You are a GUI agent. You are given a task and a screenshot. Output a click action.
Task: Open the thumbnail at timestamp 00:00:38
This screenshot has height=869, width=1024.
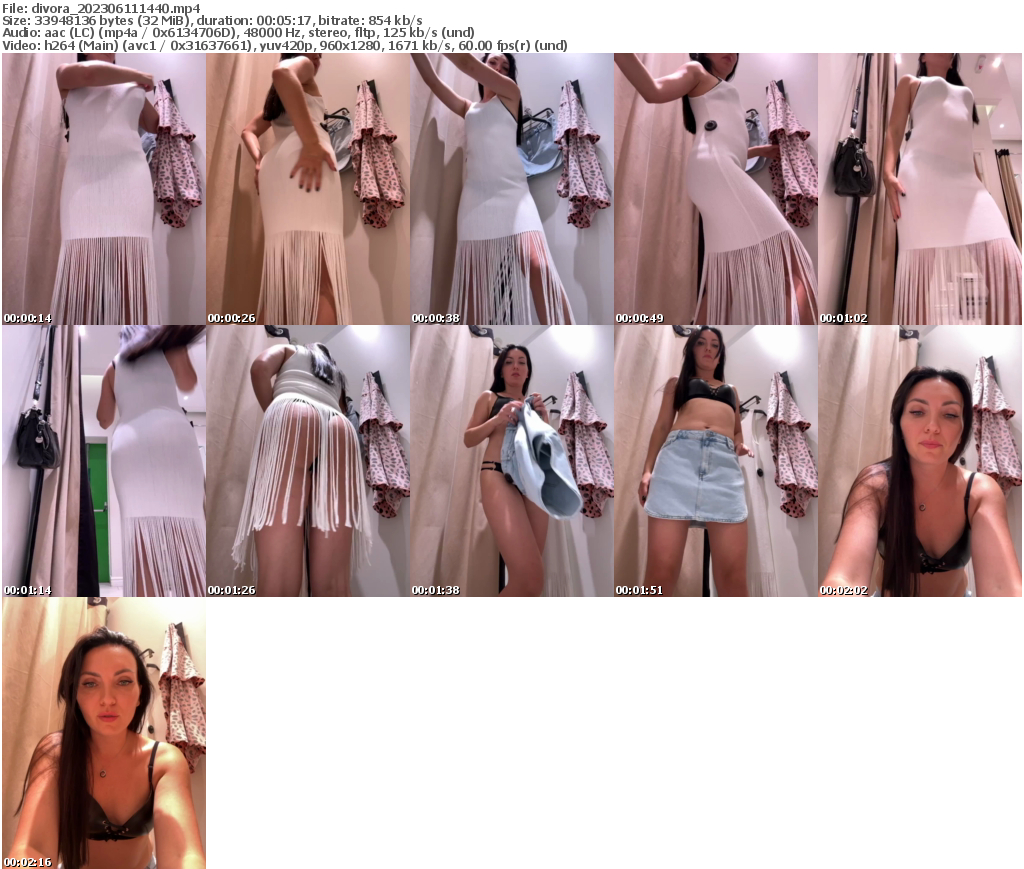pyautogui.click(x=511, y=189)
